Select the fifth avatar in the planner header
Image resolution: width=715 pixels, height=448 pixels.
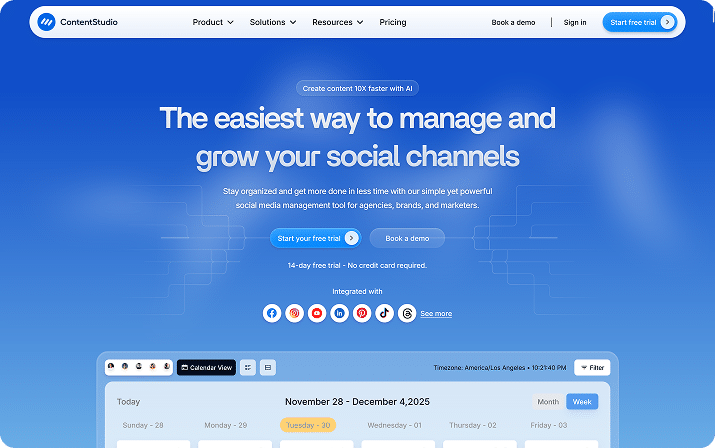[x=167, y=366]
